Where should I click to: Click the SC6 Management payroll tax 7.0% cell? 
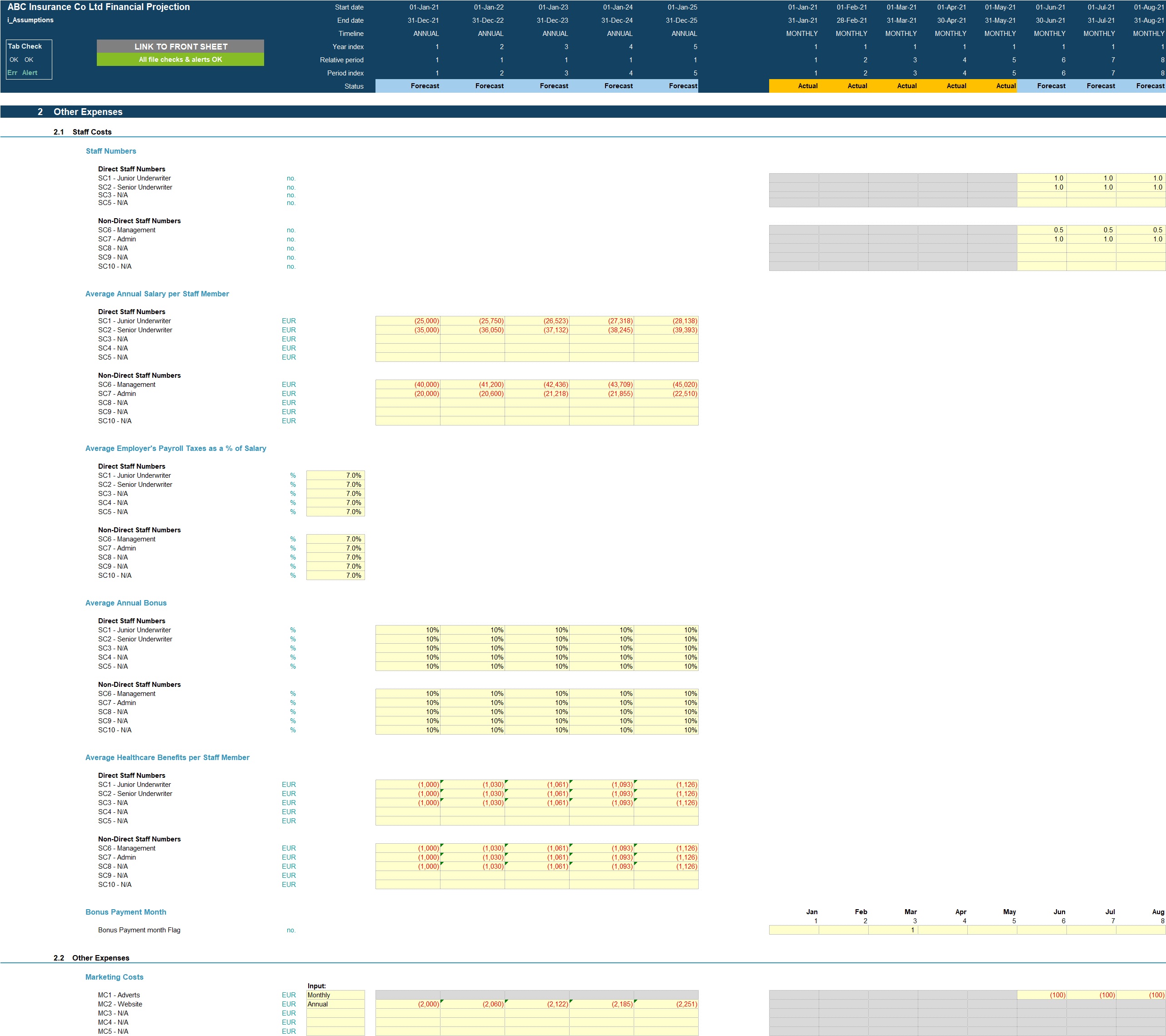[x=335, y=539]
